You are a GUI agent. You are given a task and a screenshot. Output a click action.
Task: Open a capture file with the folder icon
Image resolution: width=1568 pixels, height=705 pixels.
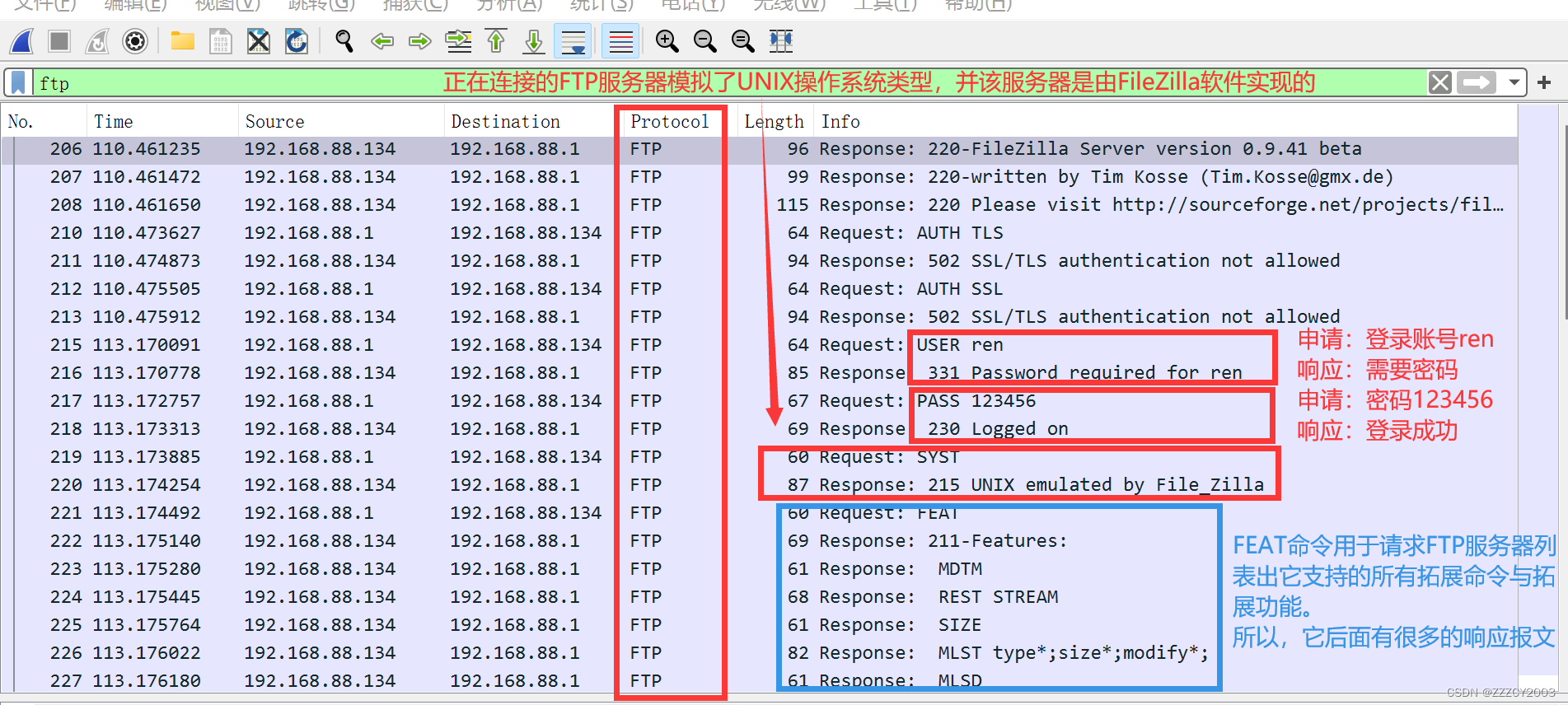click(182, 41)
